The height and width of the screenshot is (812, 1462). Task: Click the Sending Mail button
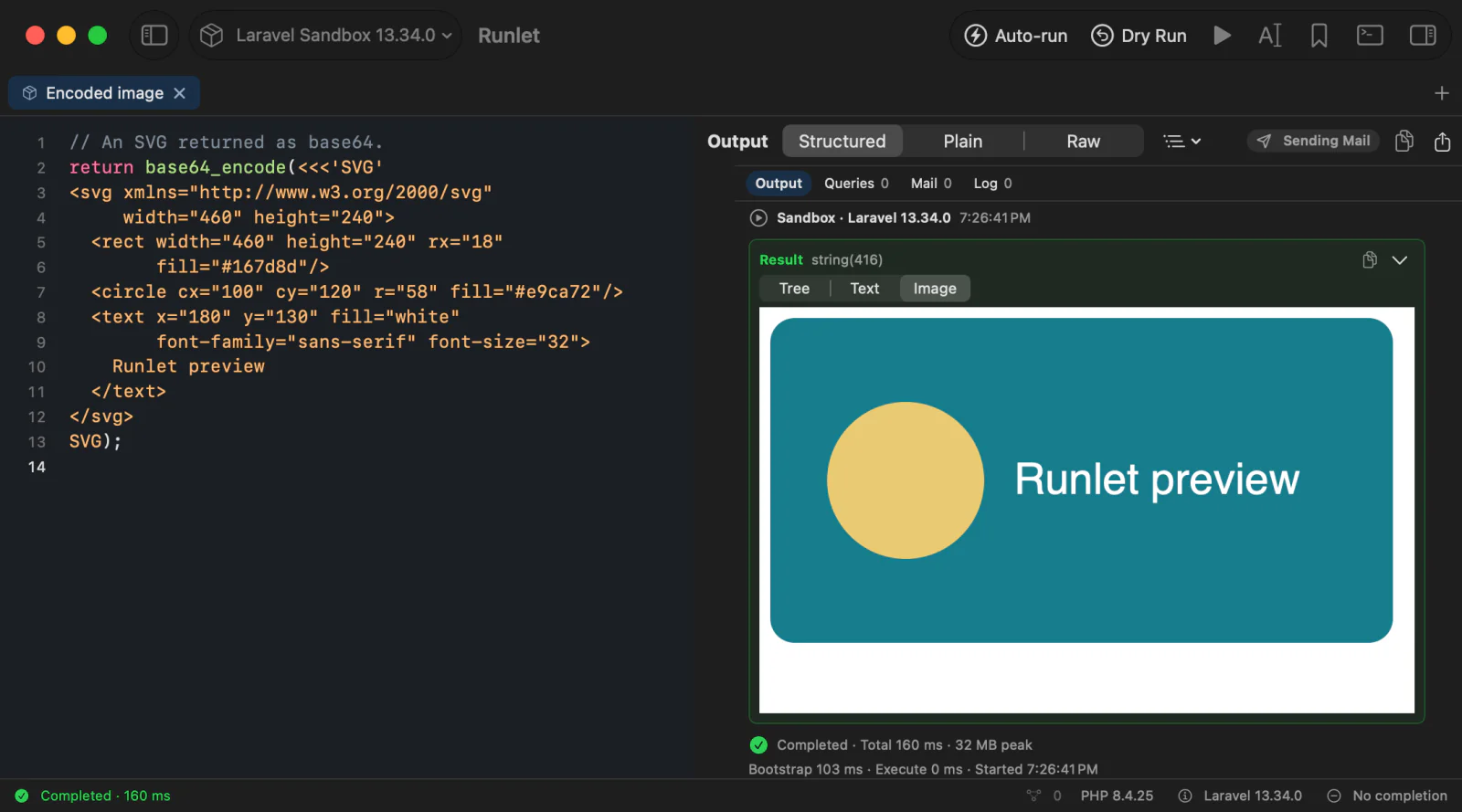(1314, 141)
